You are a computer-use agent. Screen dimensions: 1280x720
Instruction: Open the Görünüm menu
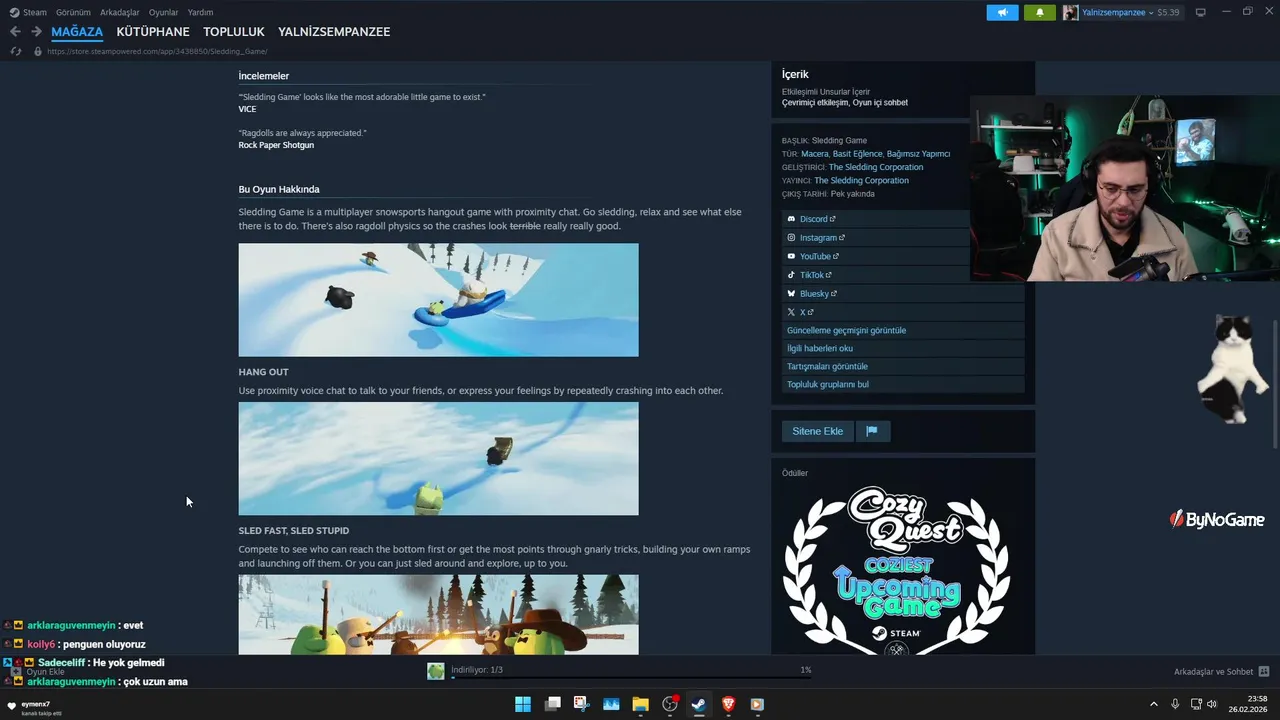[73, 12]
